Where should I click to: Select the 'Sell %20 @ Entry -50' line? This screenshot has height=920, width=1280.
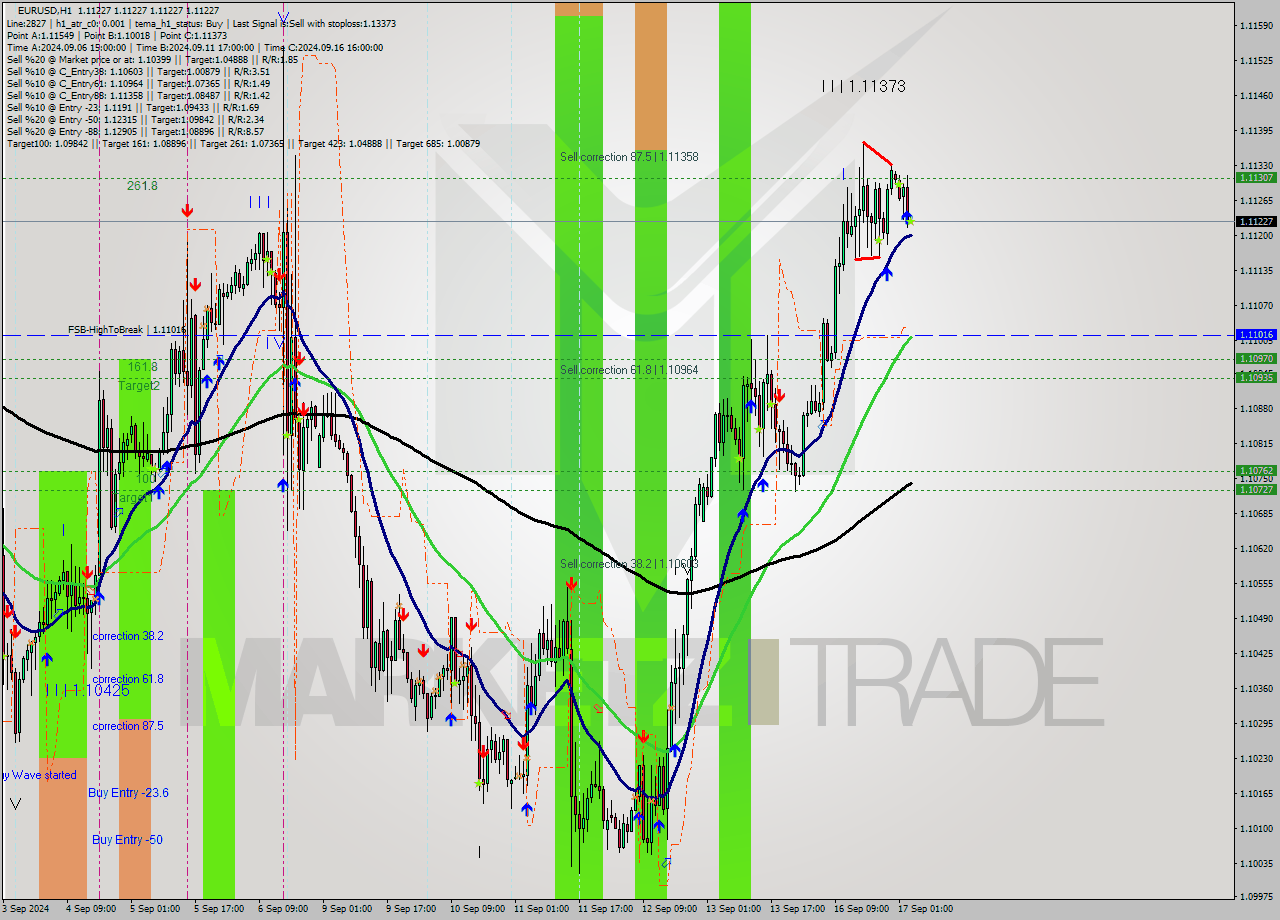[135, 119]
